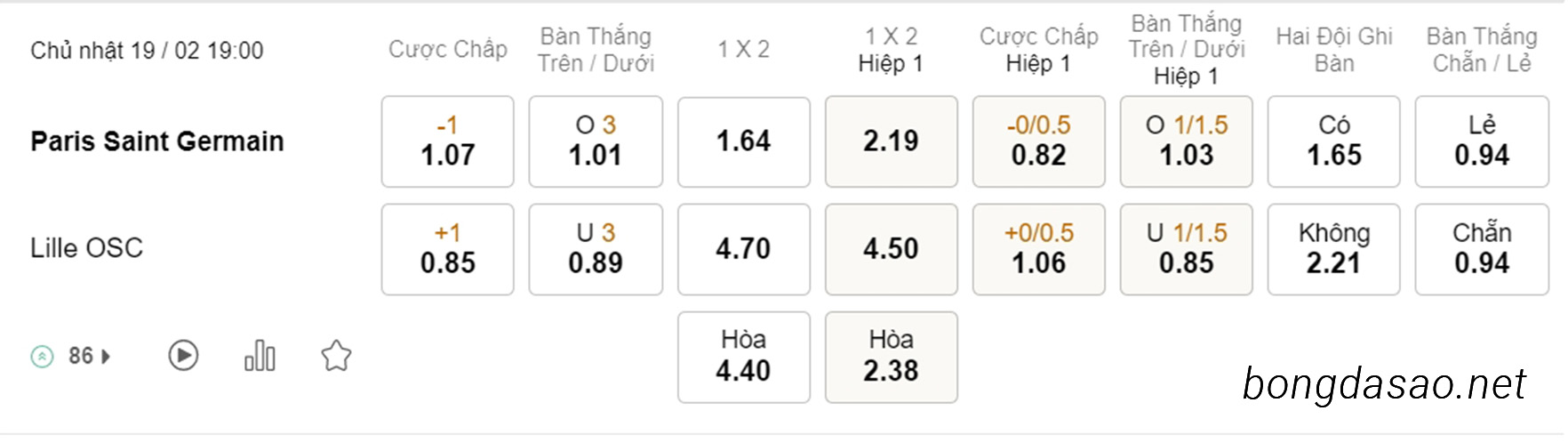The image size is (1568, 443).
Task: Mark match as favorite with star icon
Action: [336, 356]
